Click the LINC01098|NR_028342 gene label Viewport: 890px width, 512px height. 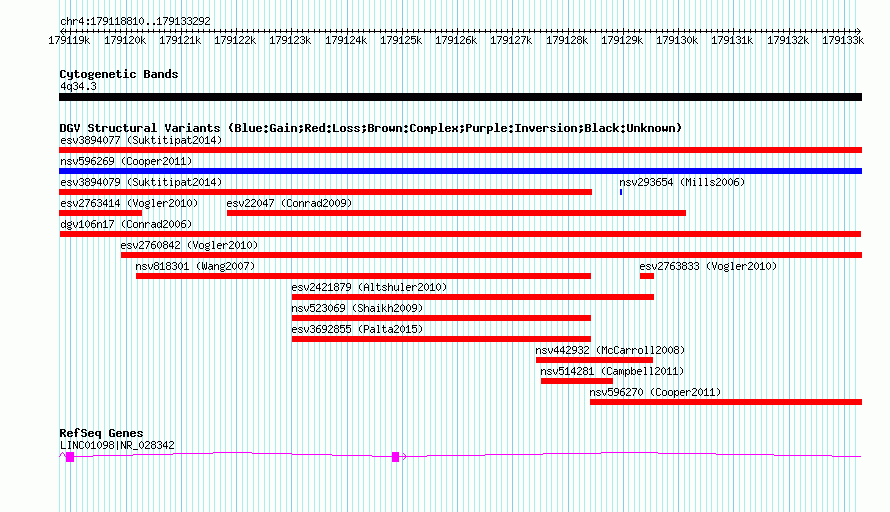pos(117,446)
